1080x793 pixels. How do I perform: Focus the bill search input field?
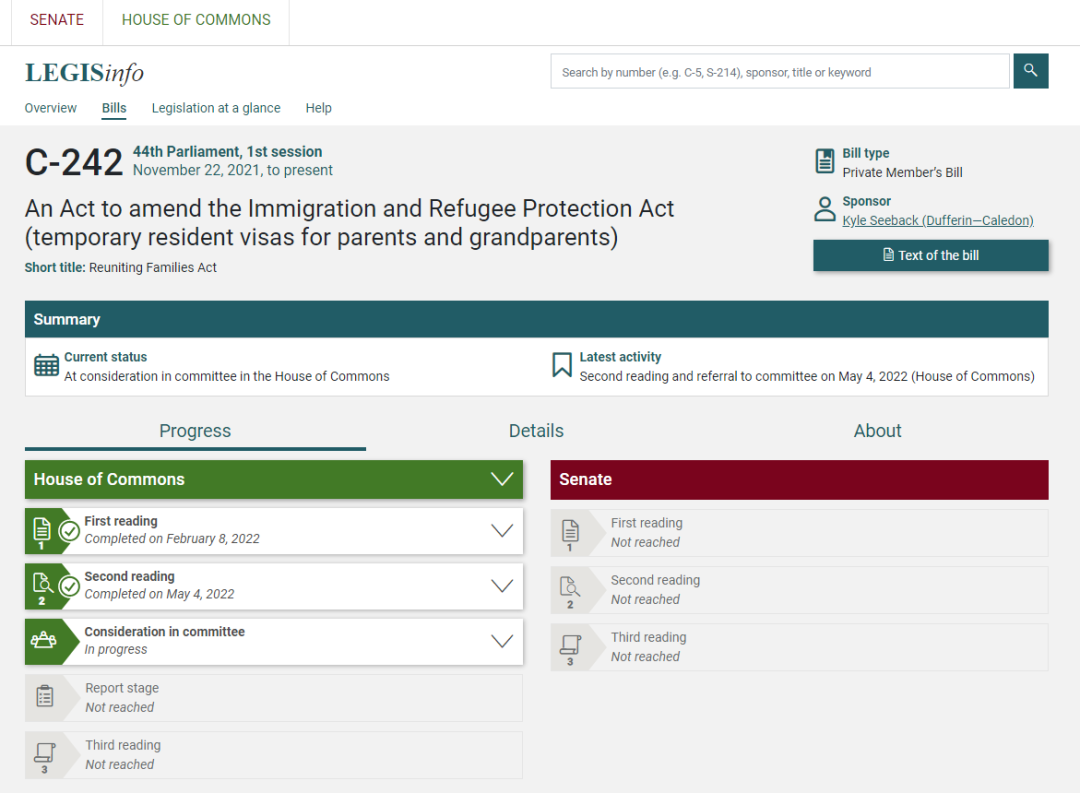780,71
